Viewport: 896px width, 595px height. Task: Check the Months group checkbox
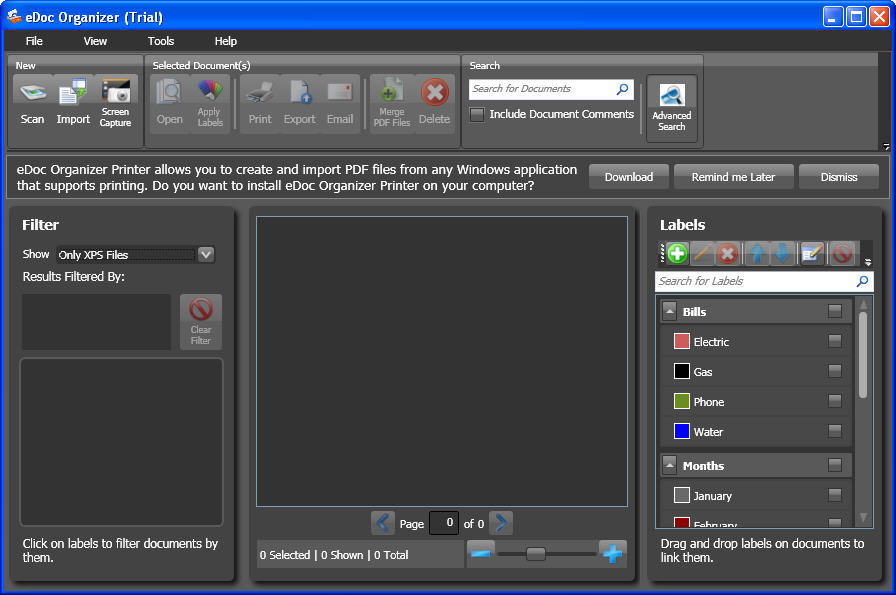tap(834, 465)
